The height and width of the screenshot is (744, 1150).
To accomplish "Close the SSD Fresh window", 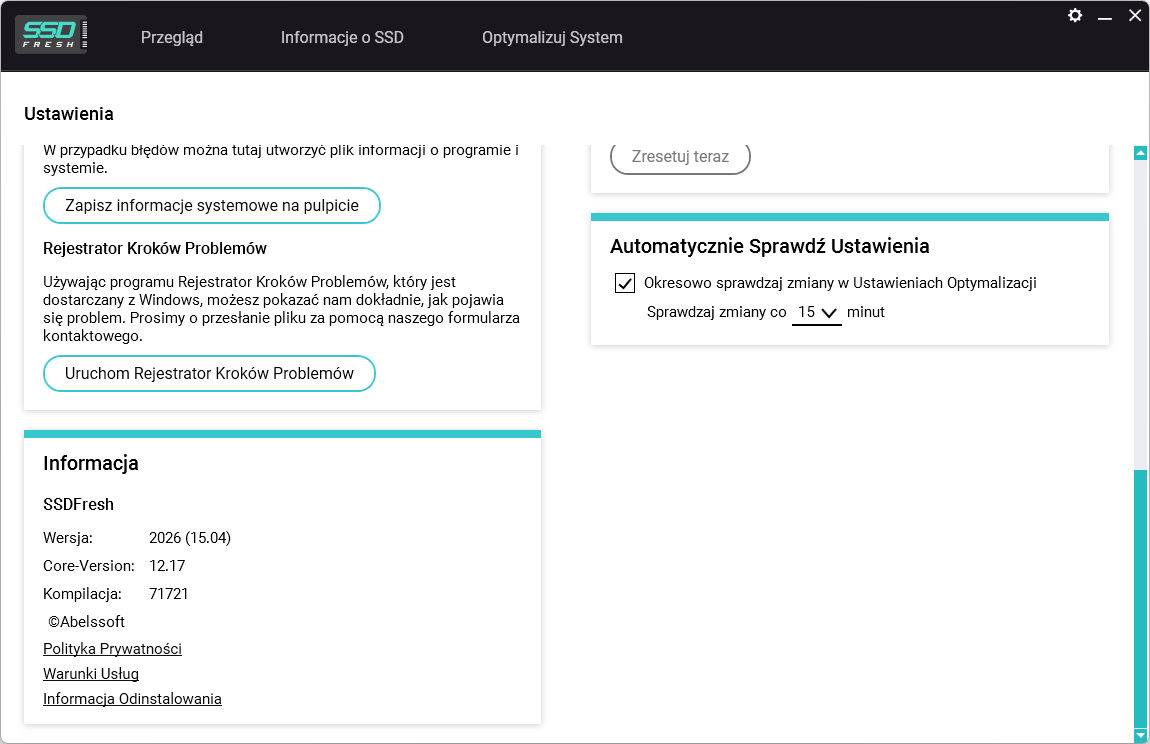I will (x=1135, y=15).
